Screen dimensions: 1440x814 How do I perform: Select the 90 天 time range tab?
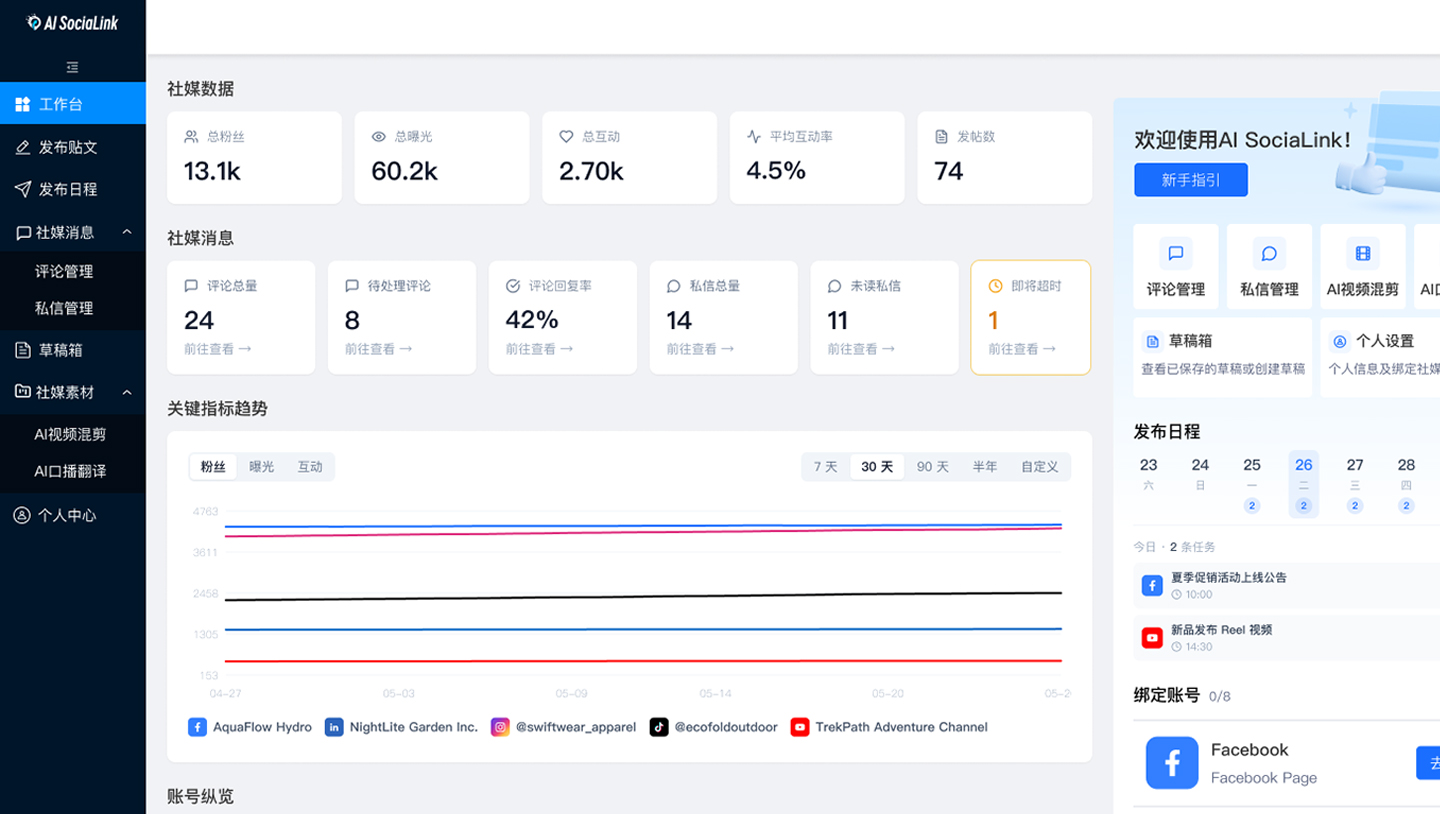tap(932, 467)
